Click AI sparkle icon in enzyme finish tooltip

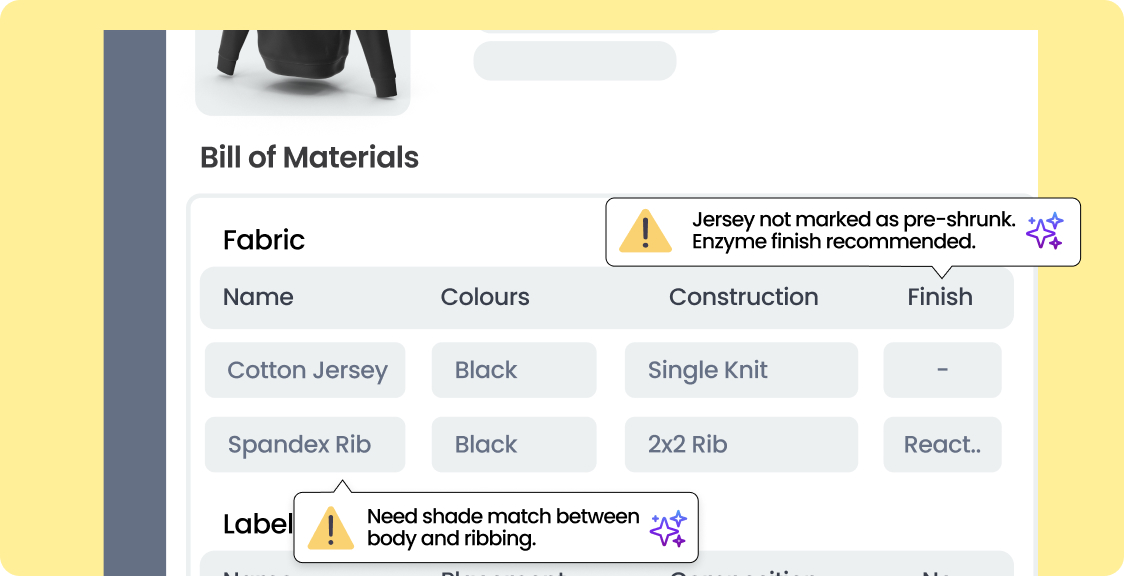(1045, 231)
